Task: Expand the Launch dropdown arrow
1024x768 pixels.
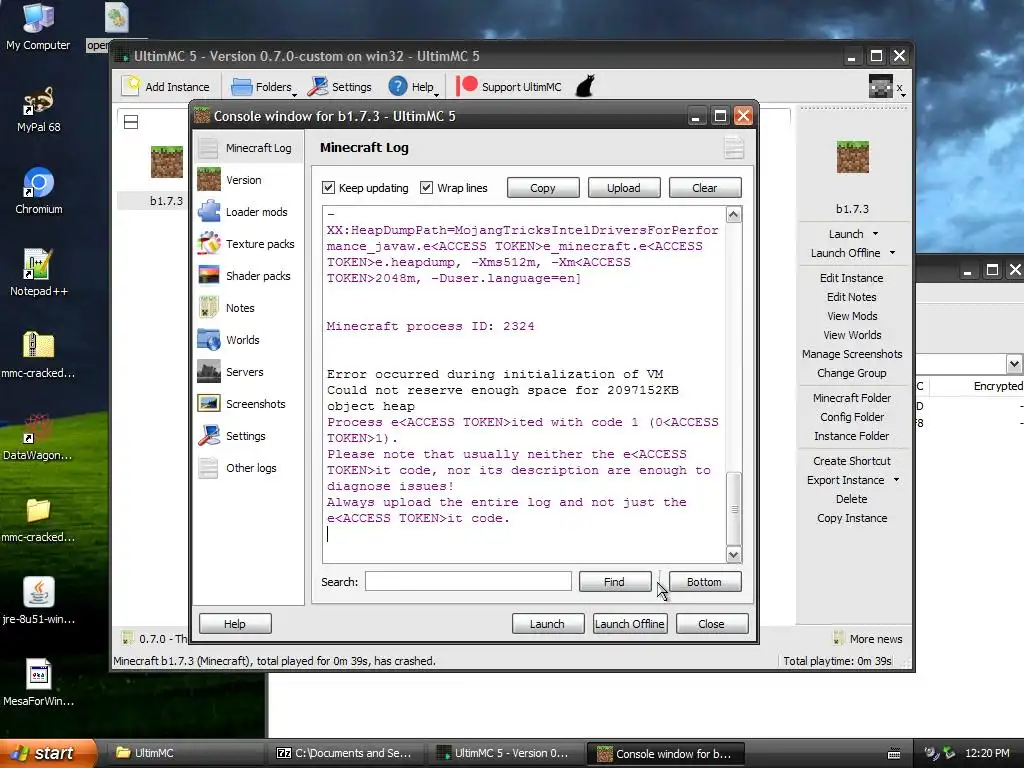Action: click(876, 234)
